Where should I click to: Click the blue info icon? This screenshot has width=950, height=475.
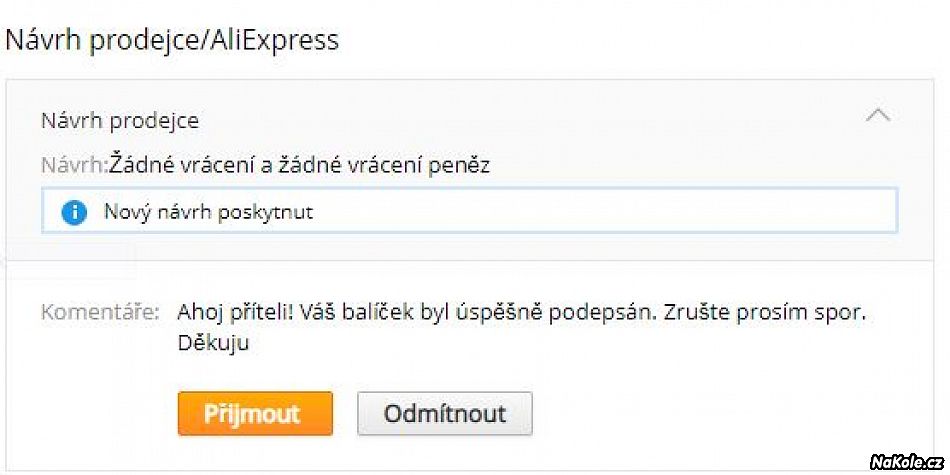(x=74, y=212)
